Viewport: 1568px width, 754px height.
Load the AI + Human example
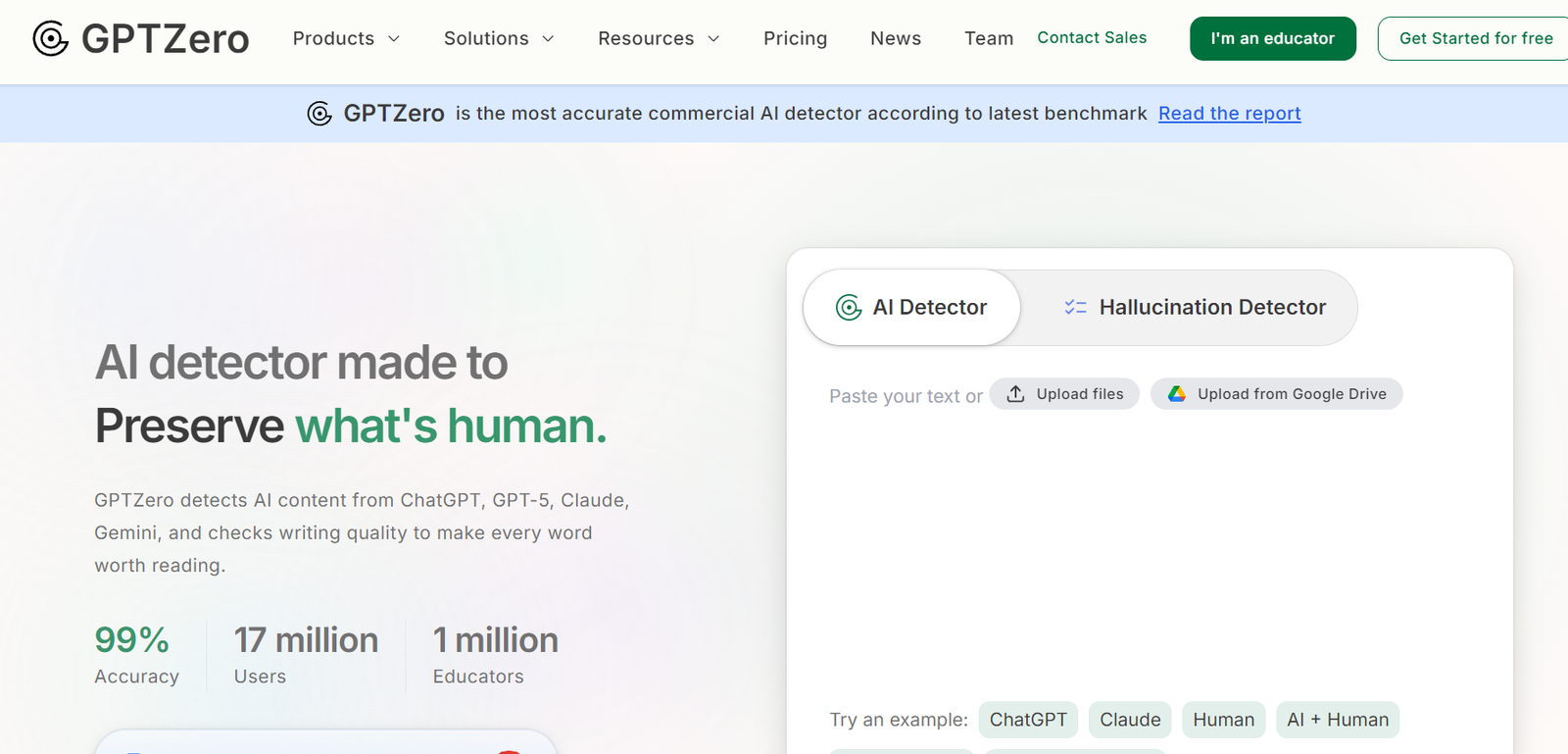pos(1338,720)
